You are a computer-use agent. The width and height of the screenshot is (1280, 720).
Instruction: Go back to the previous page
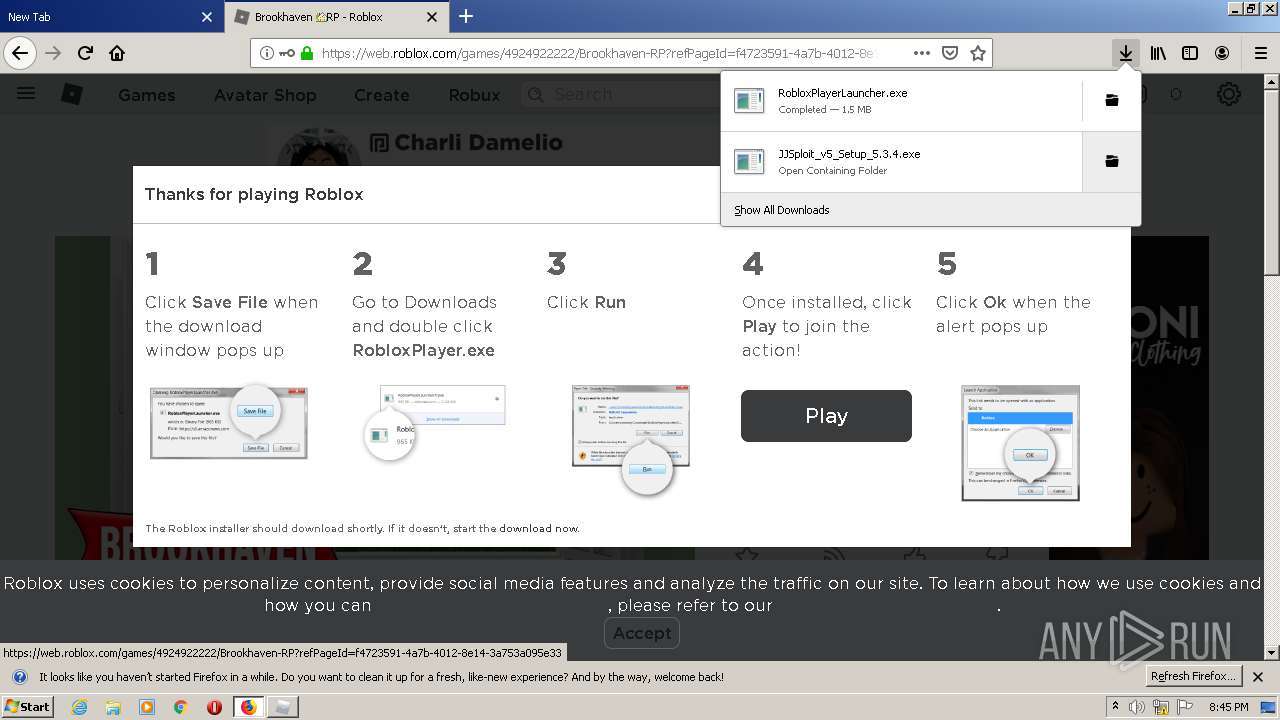click(x=20, y=53)
